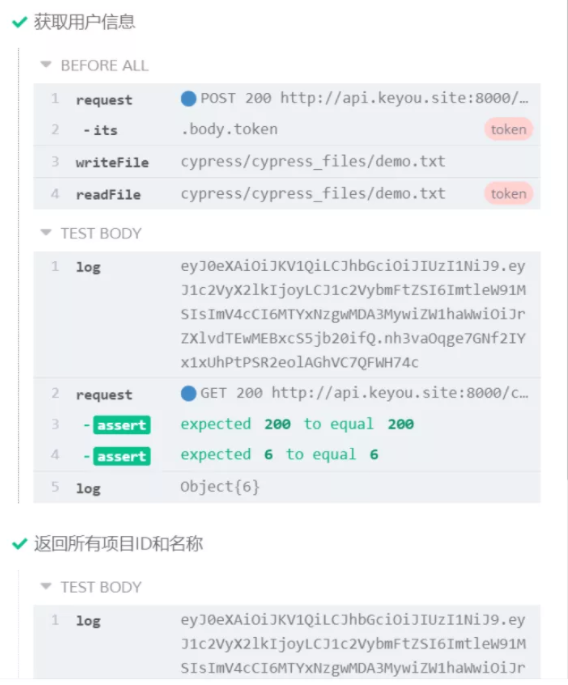
Task: Select the token alias badge on readFile row
Action: click(508, 194)
